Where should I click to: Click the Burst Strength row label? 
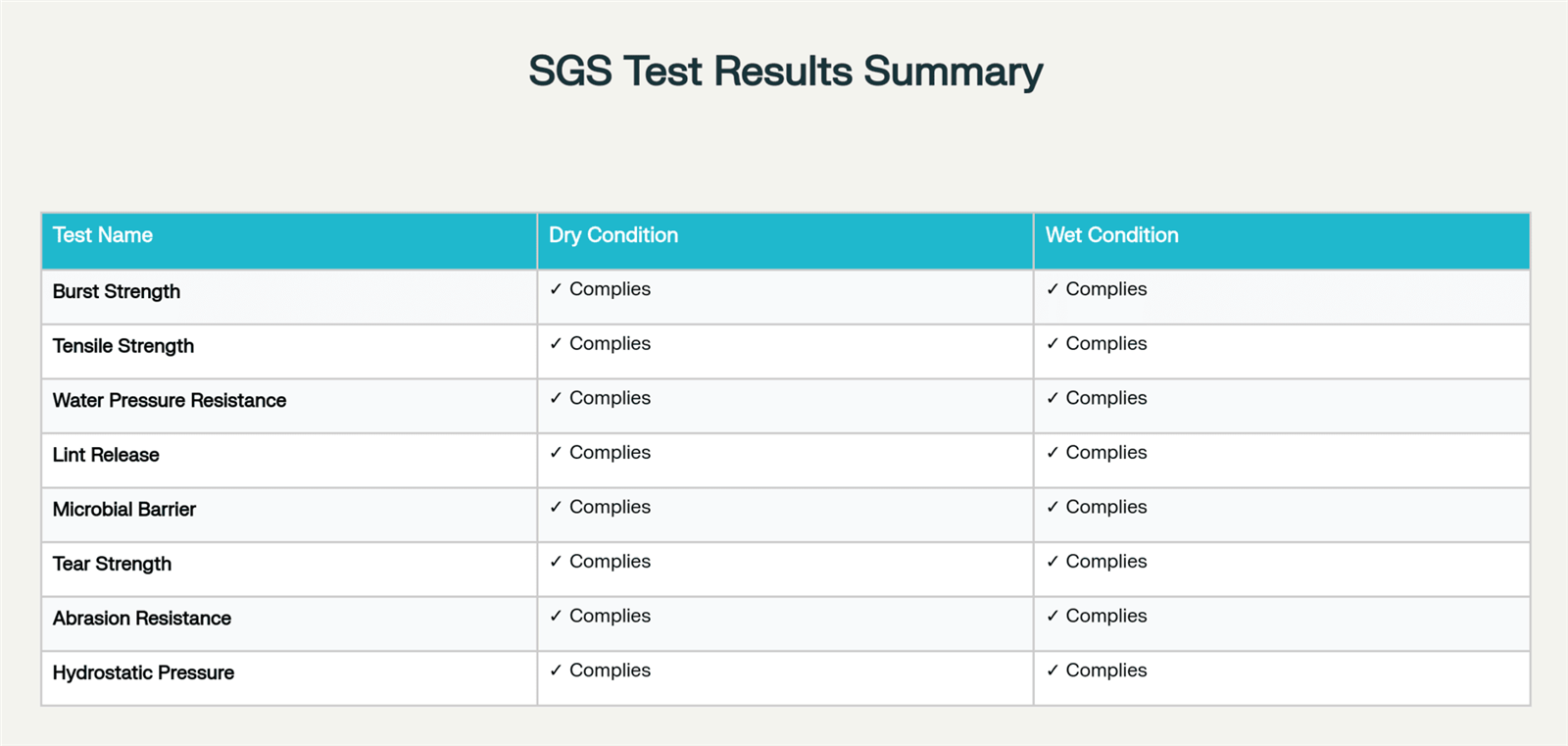pyautogui.click(x=117, y=291)
